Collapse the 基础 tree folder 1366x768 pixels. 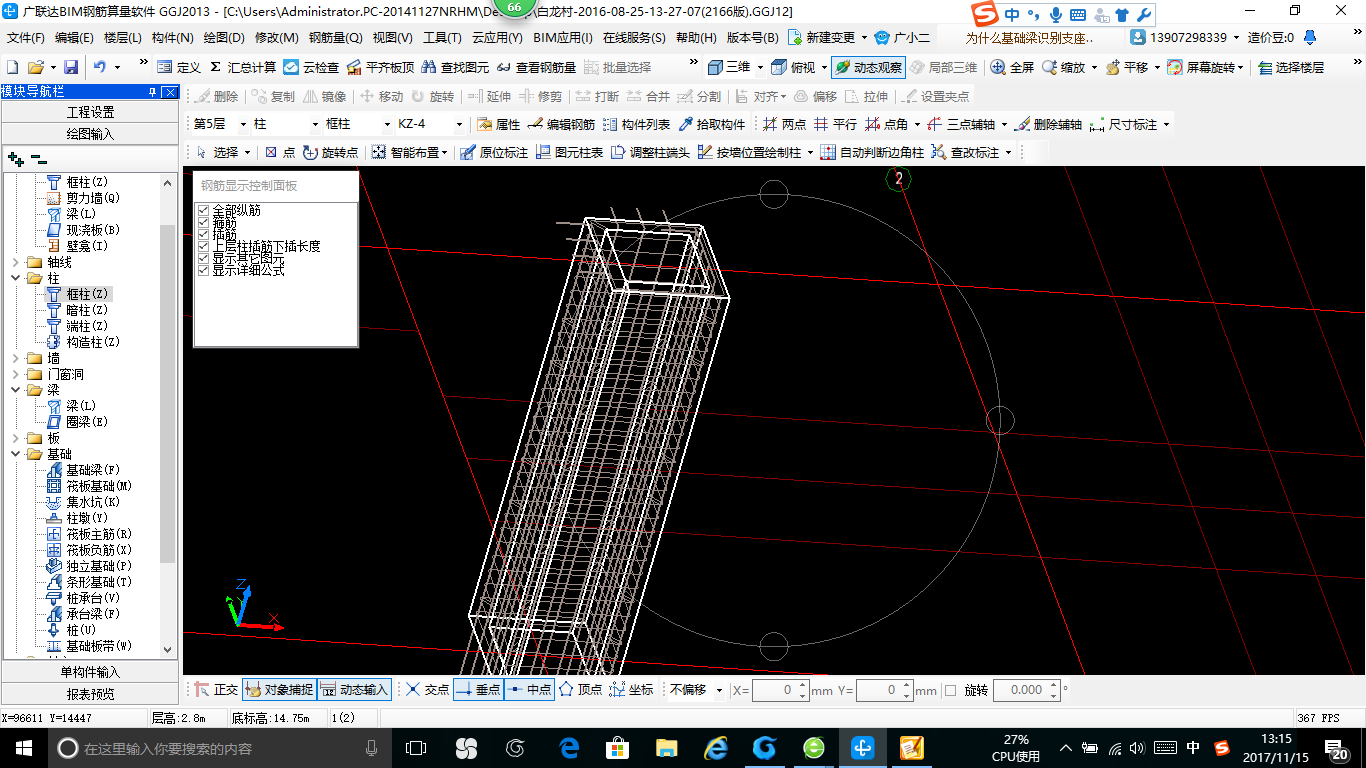click(15, 454)
